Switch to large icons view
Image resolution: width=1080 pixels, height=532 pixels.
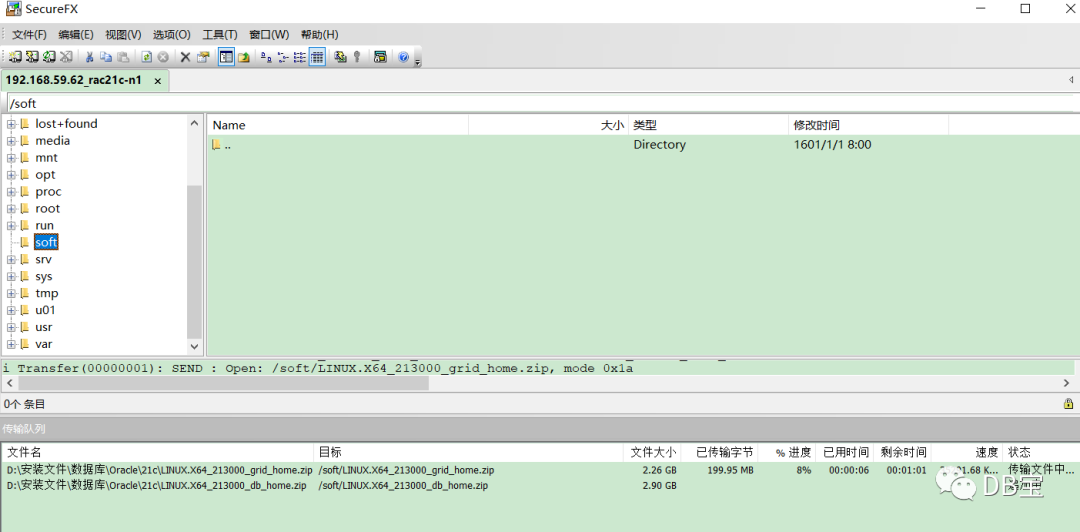[x=266, y=57]
